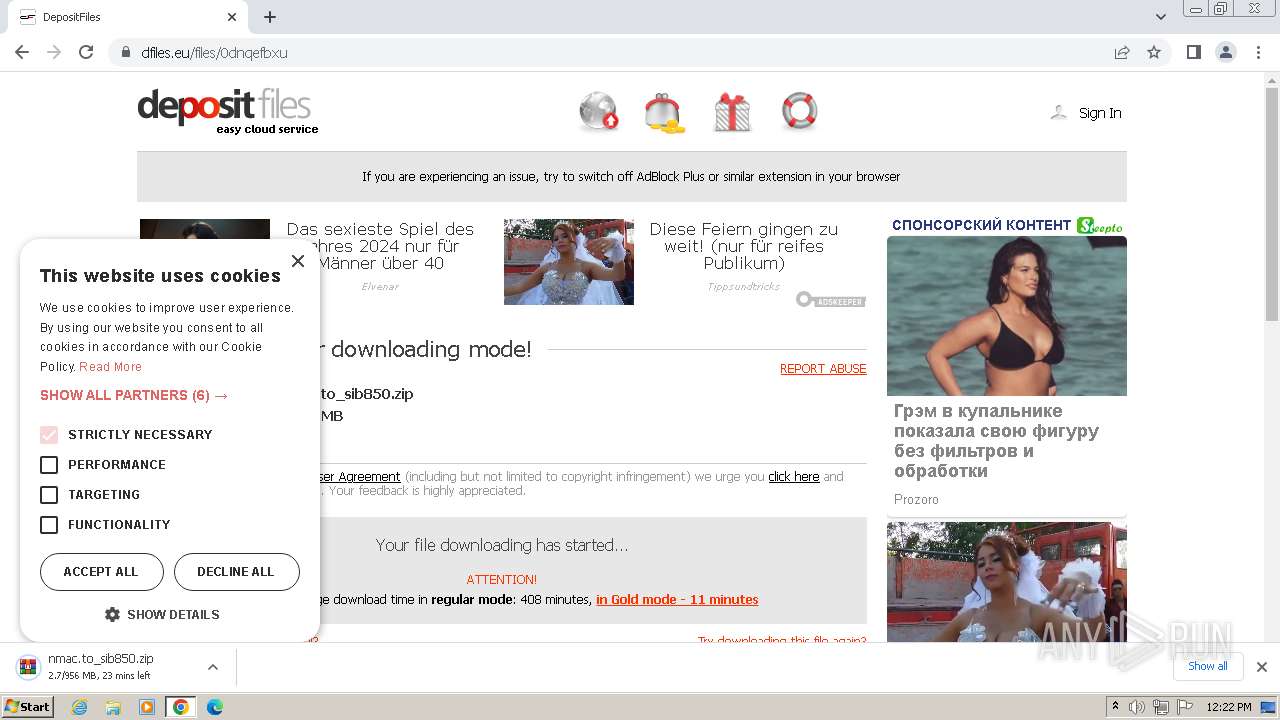1280x720 pixels.
Task: Show hidden system tray icons
Action: (x=1115, y=707)
